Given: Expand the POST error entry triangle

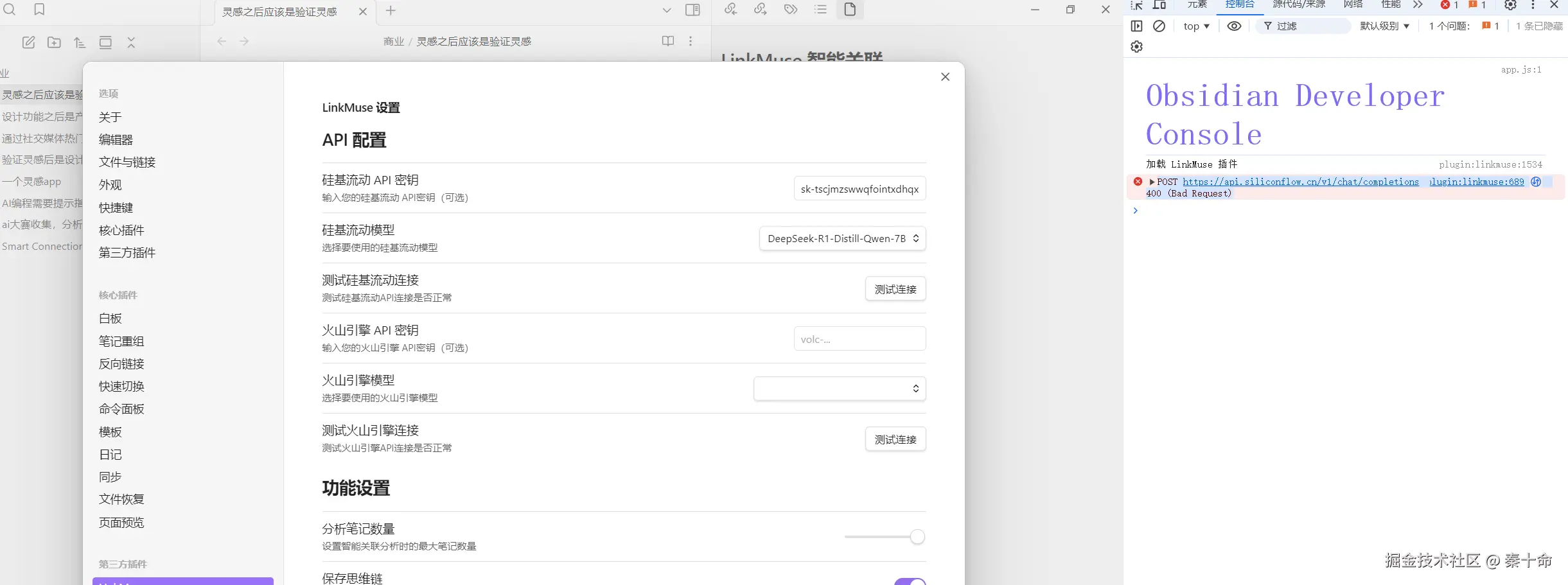Looking at the screenshot, I should 1152,182.
